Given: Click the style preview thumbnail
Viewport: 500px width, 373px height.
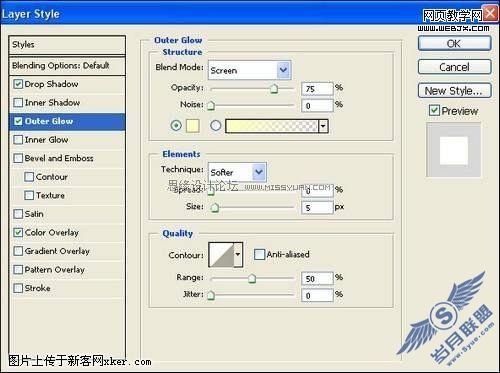Looking at the screenshot, I should point(454,150).
